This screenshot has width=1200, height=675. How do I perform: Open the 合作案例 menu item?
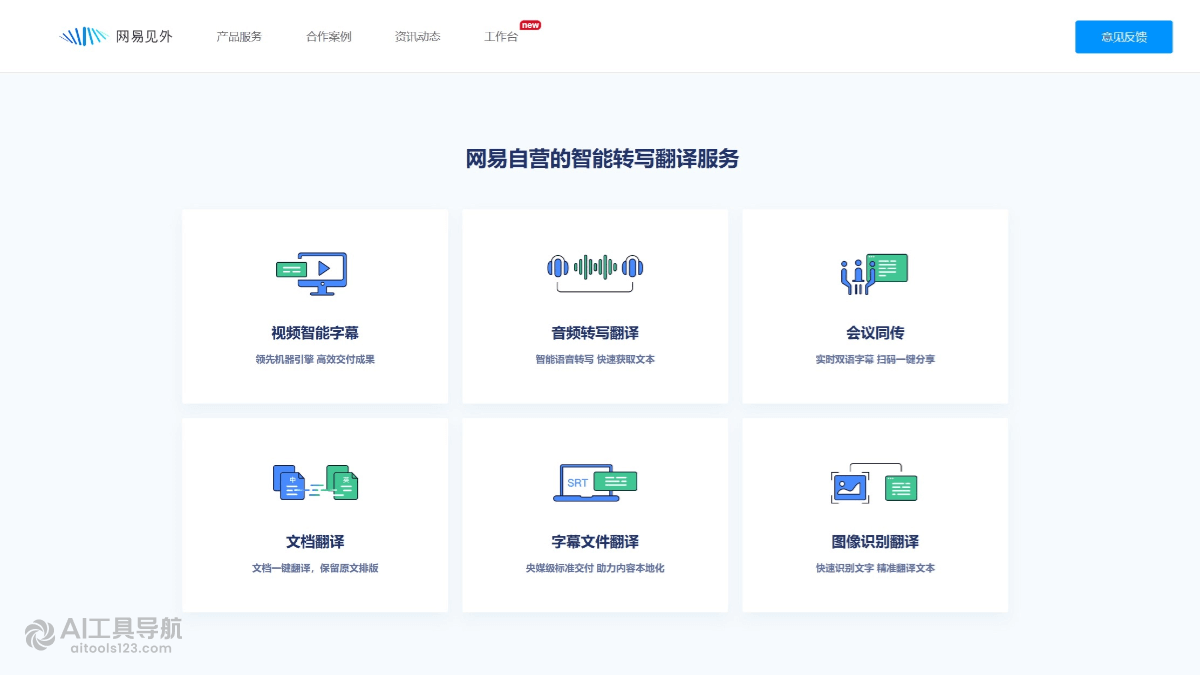pos(329,37)
